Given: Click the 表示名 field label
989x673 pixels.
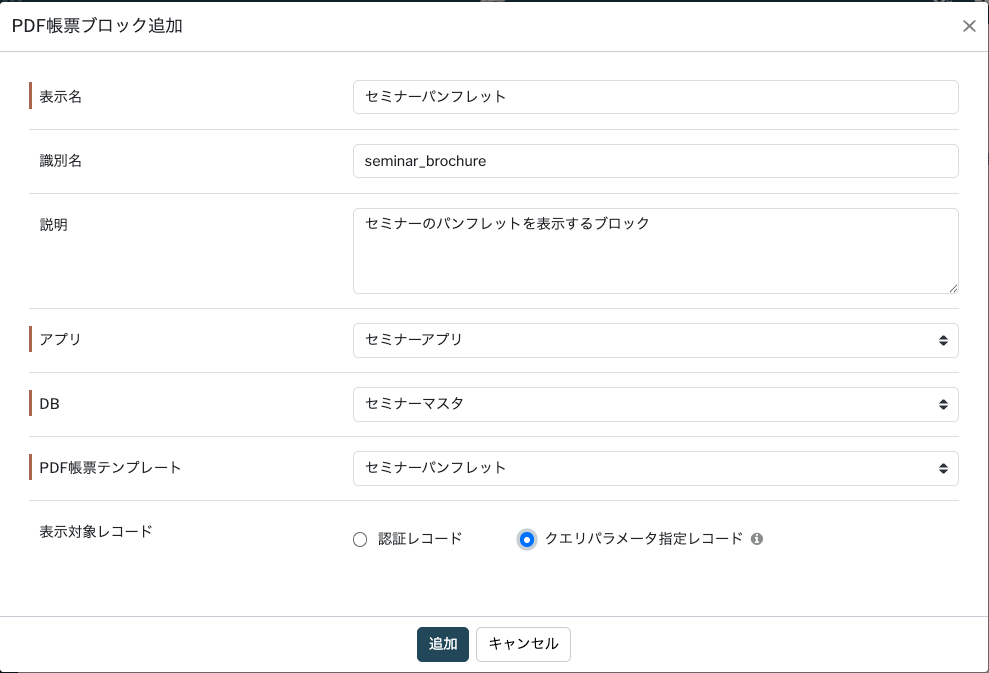Looking at the screenshot, I should 60,97.
